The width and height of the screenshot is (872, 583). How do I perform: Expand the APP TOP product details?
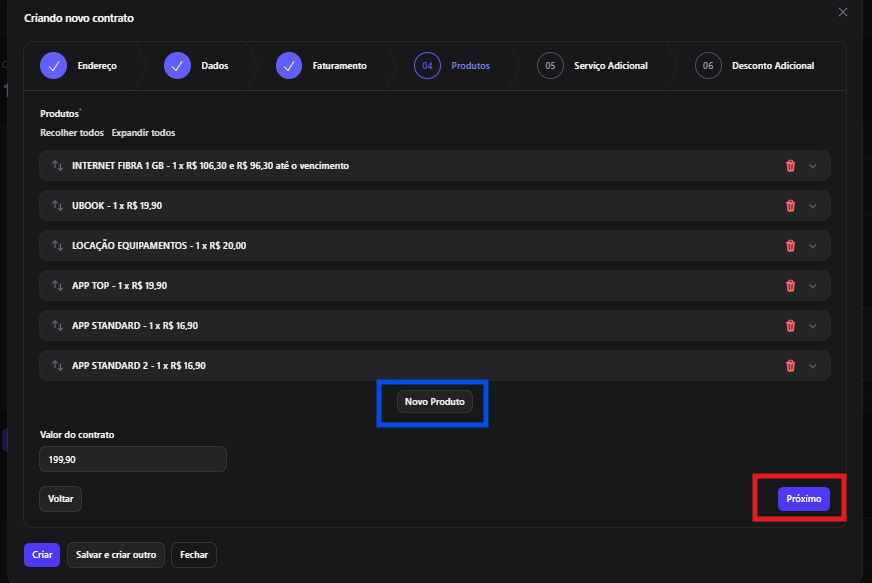tap(812, 286)
